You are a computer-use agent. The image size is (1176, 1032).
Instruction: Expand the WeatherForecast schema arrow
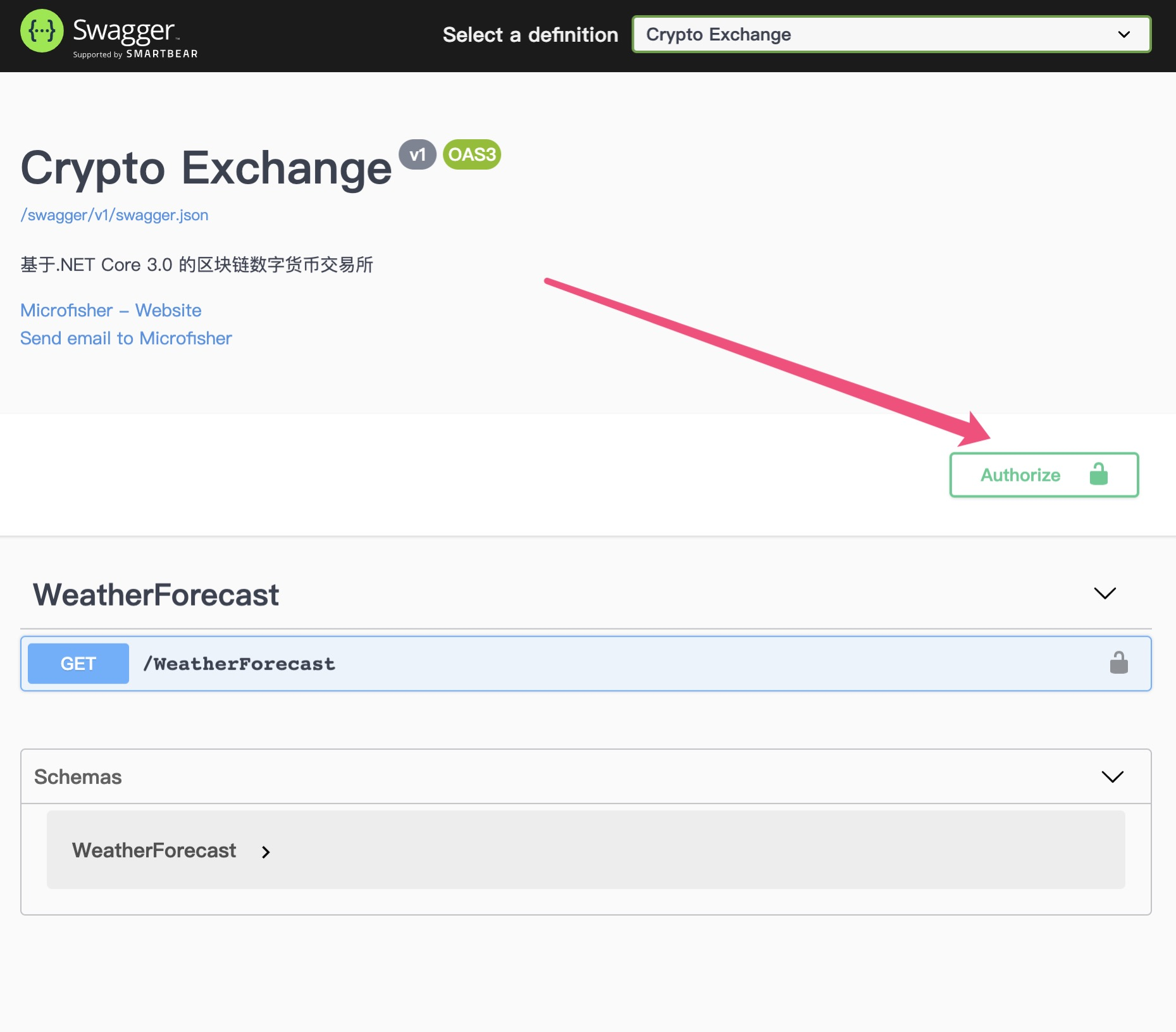tap(266, 852)
